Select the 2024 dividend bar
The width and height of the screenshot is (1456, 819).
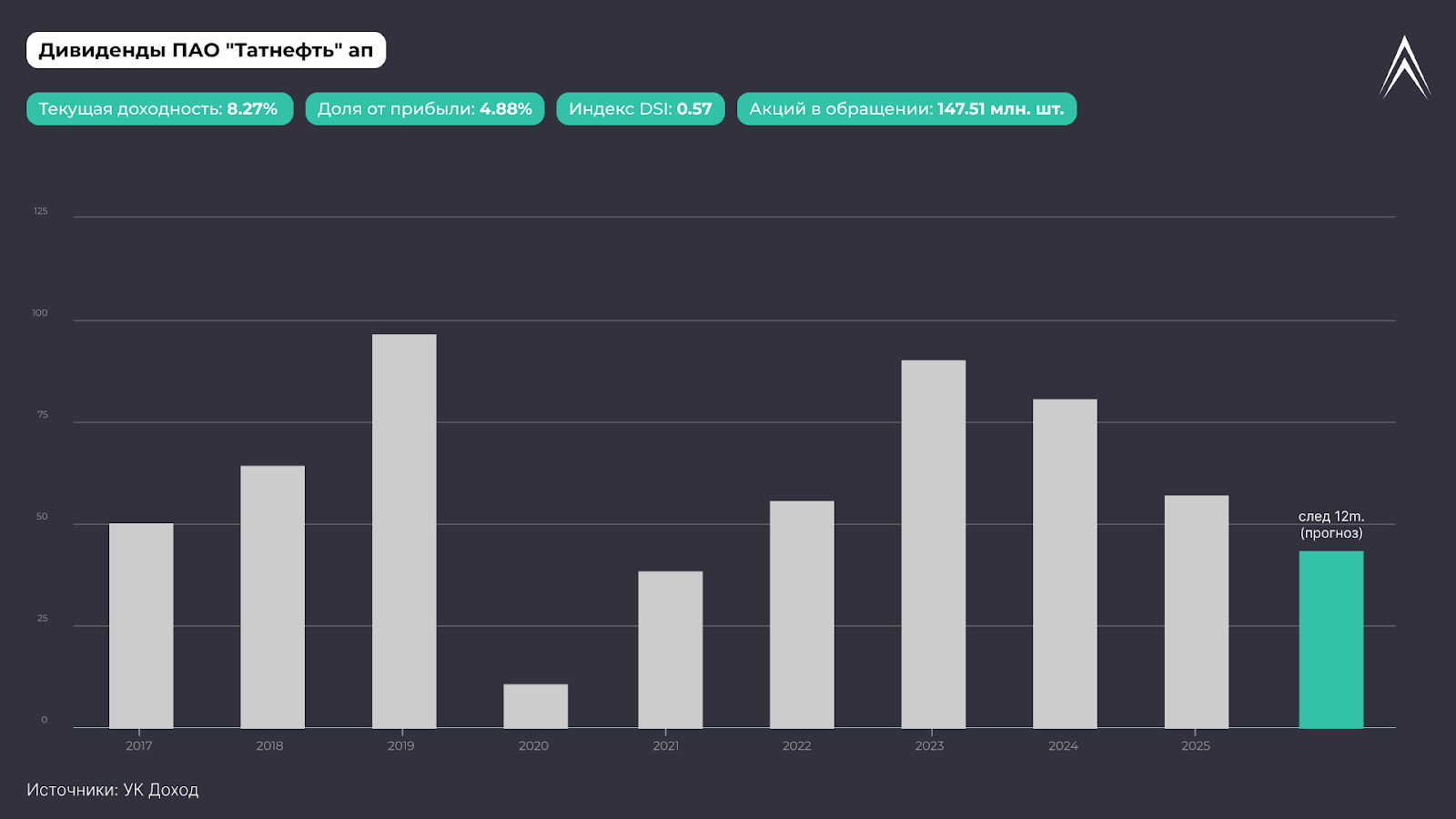pos(1065,564)
